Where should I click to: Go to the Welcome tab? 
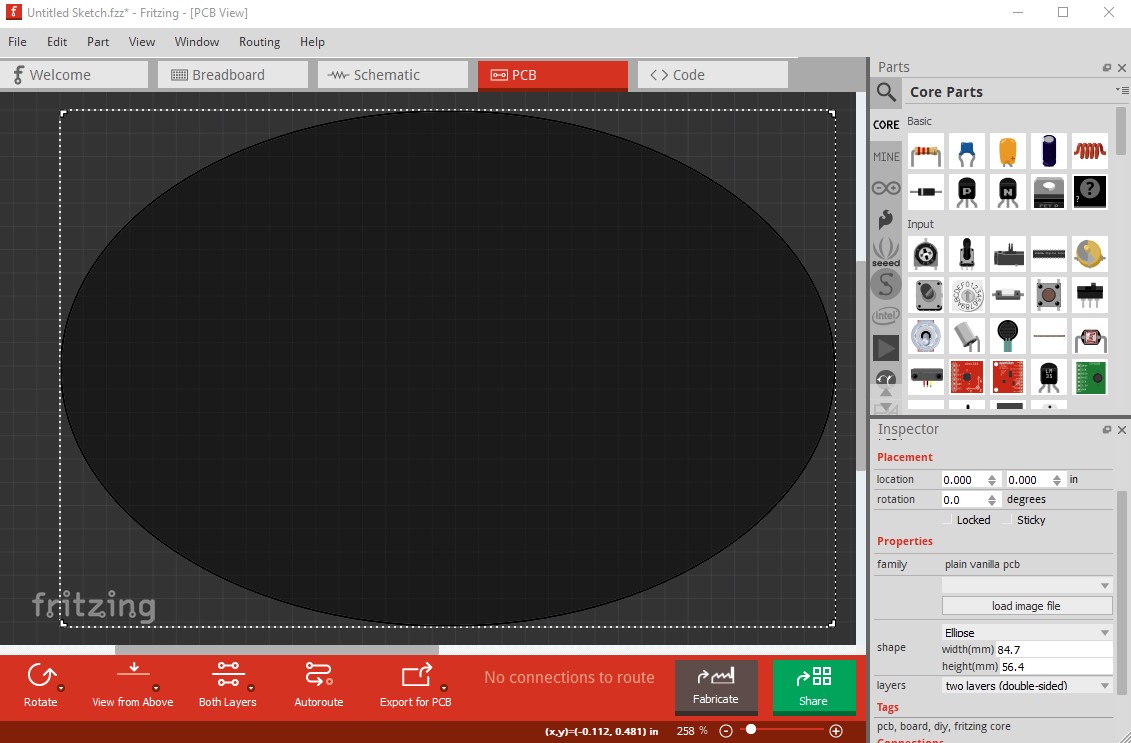tap(74, 75)
